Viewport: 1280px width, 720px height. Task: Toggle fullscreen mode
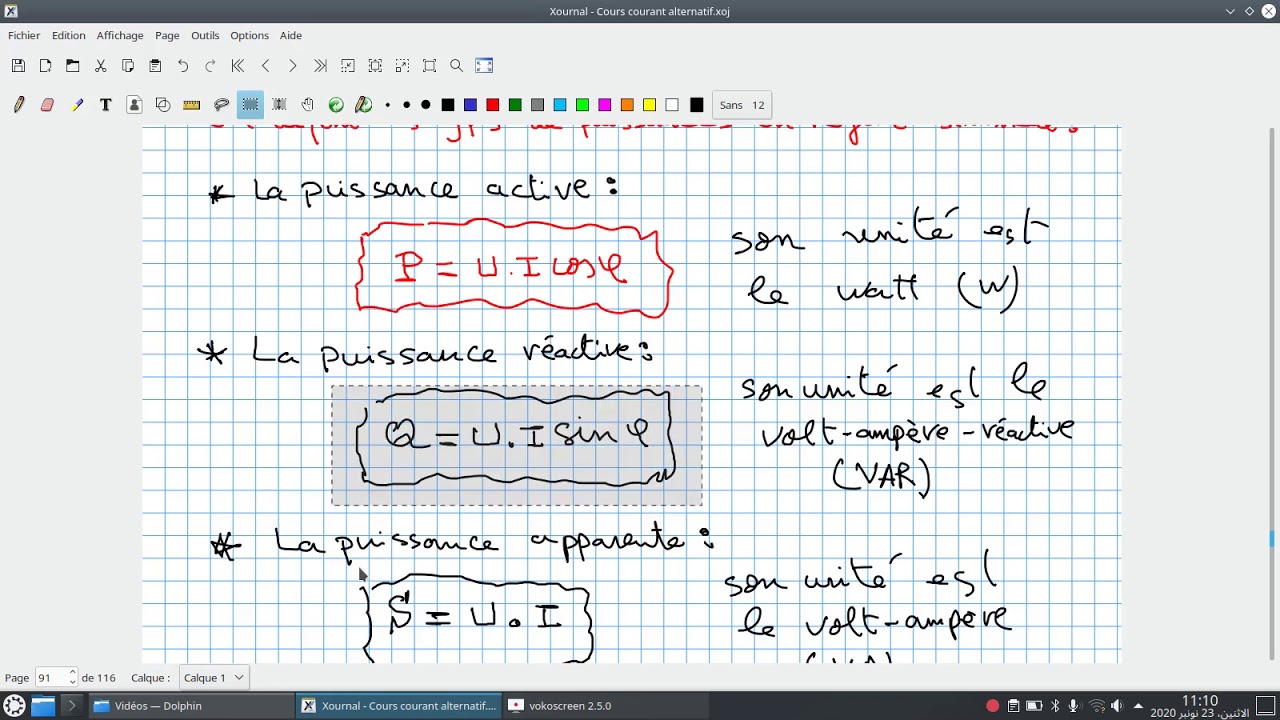pyautogui.click(x=484, y=66)
